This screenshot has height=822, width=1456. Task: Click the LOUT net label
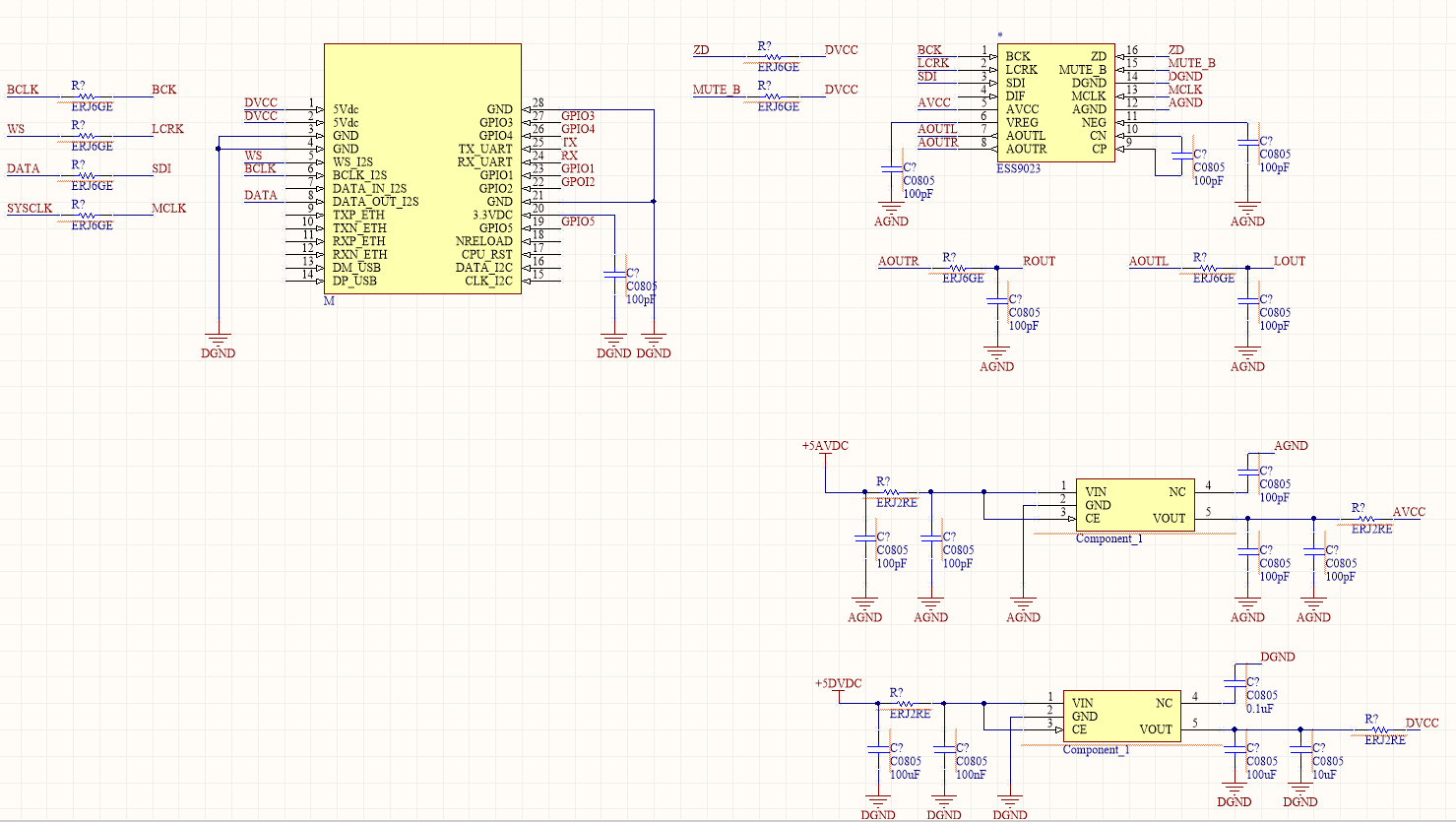point(1289,262)
